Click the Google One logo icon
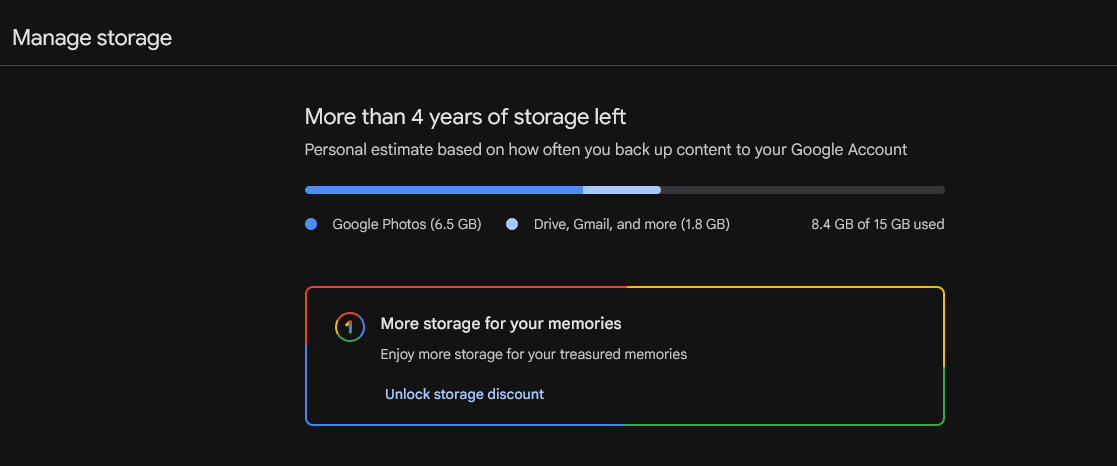 348,327
